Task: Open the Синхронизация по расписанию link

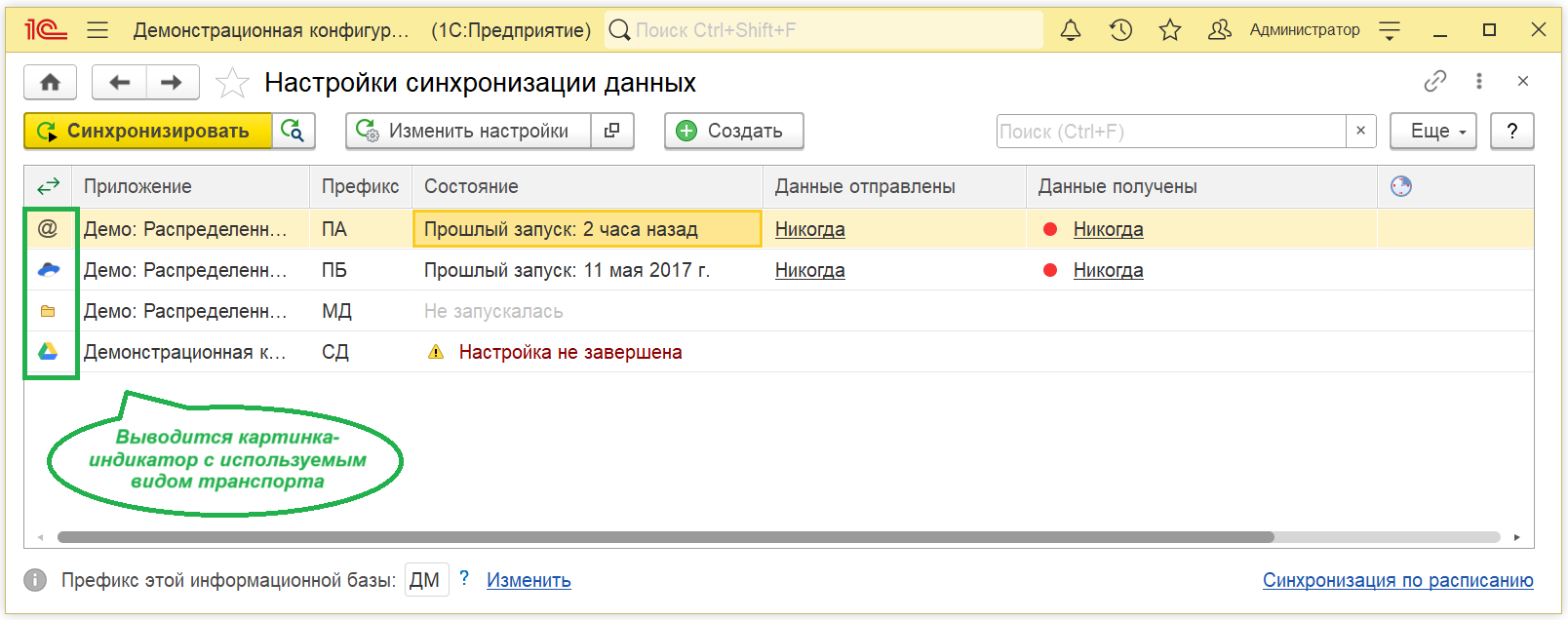Action: [x=1397, y=580]
